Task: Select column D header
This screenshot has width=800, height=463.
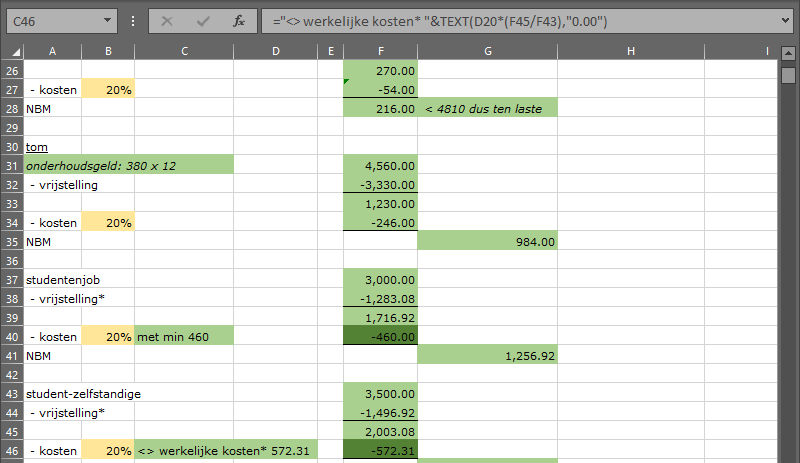Action: [x=276, y=51]
